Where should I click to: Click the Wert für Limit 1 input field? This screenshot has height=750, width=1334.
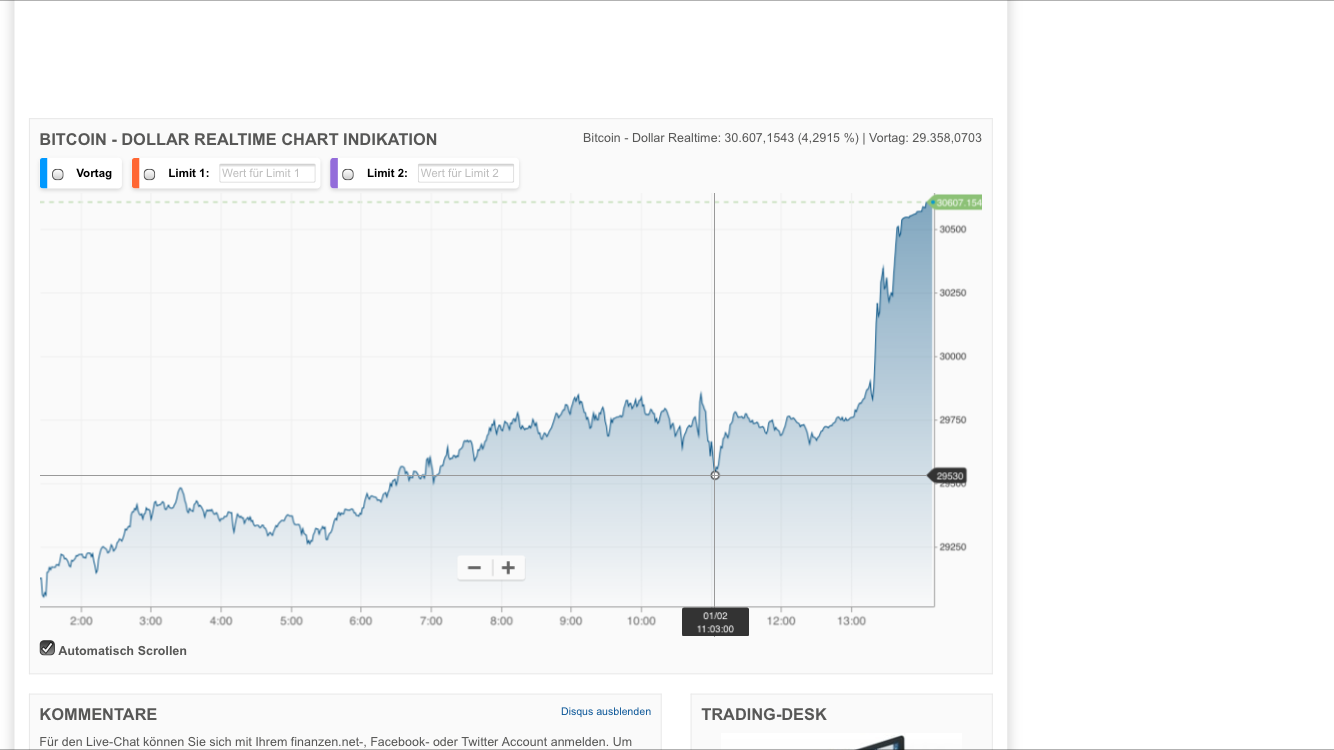tap(268, 173)
